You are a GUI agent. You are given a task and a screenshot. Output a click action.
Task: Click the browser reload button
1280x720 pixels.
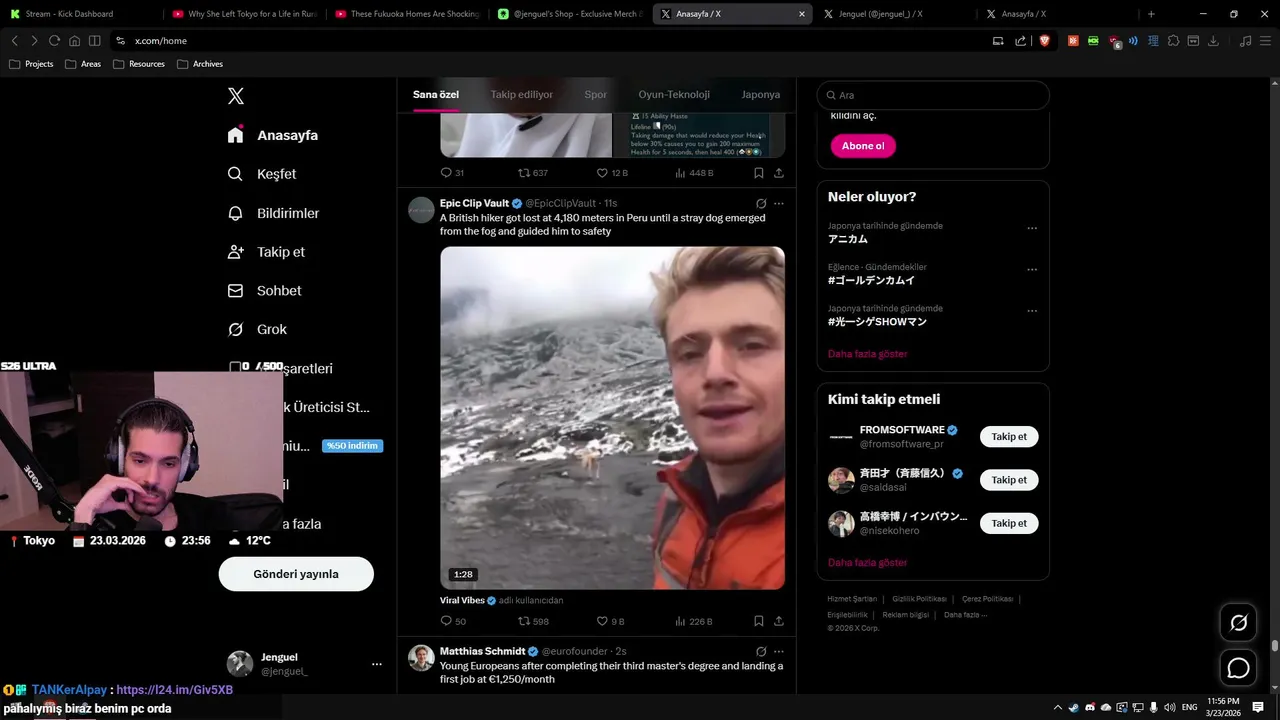(x=54, y=41)
